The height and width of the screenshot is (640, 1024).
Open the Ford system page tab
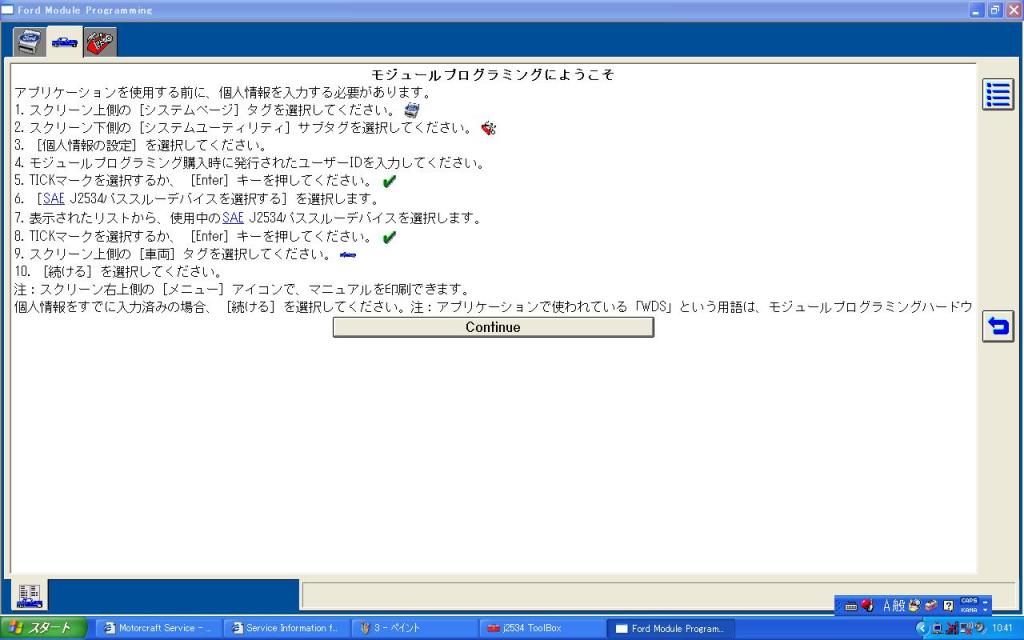point(29,42)
